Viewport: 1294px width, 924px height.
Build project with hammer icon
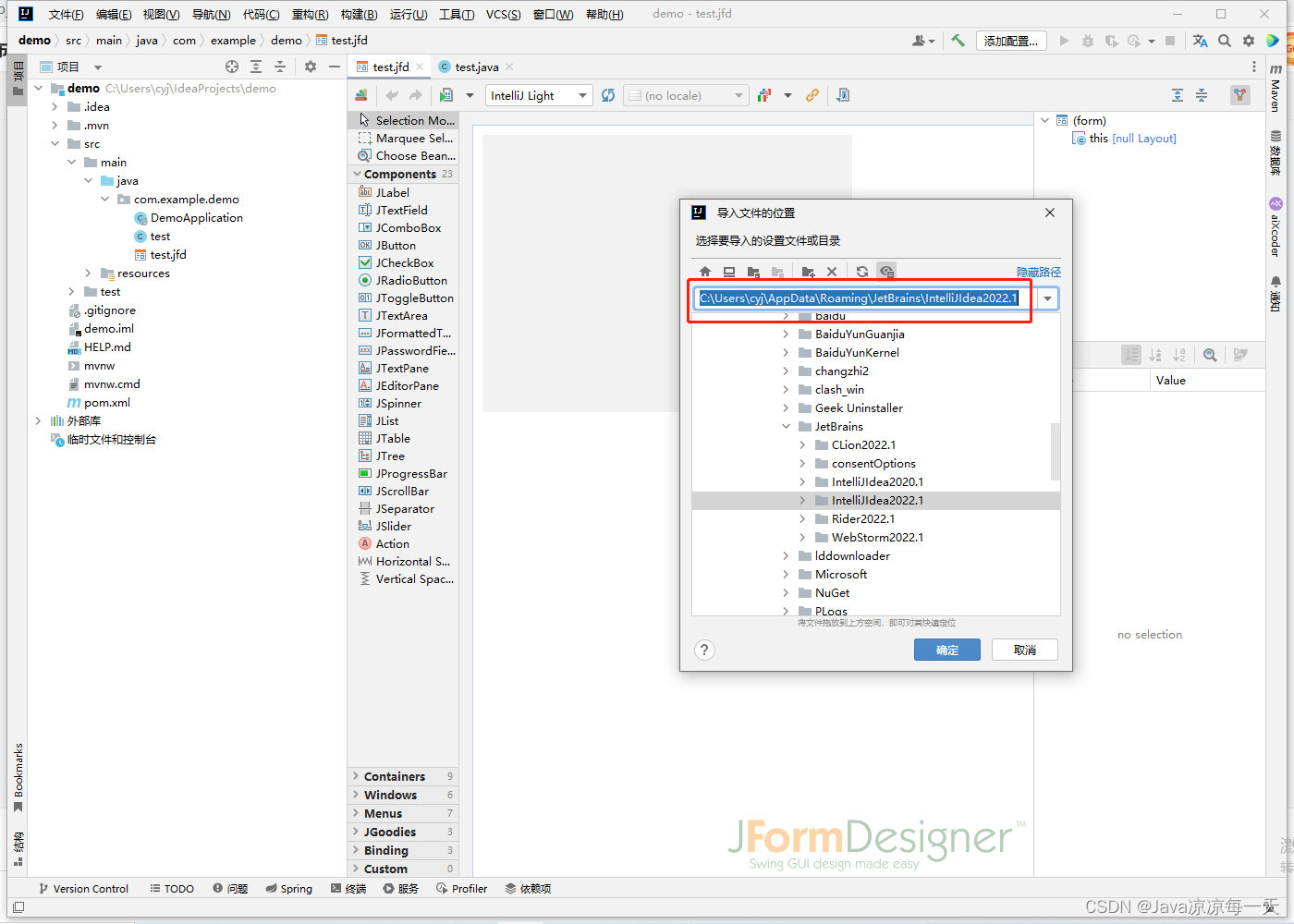pyautogui.click(x=958, y=41)
